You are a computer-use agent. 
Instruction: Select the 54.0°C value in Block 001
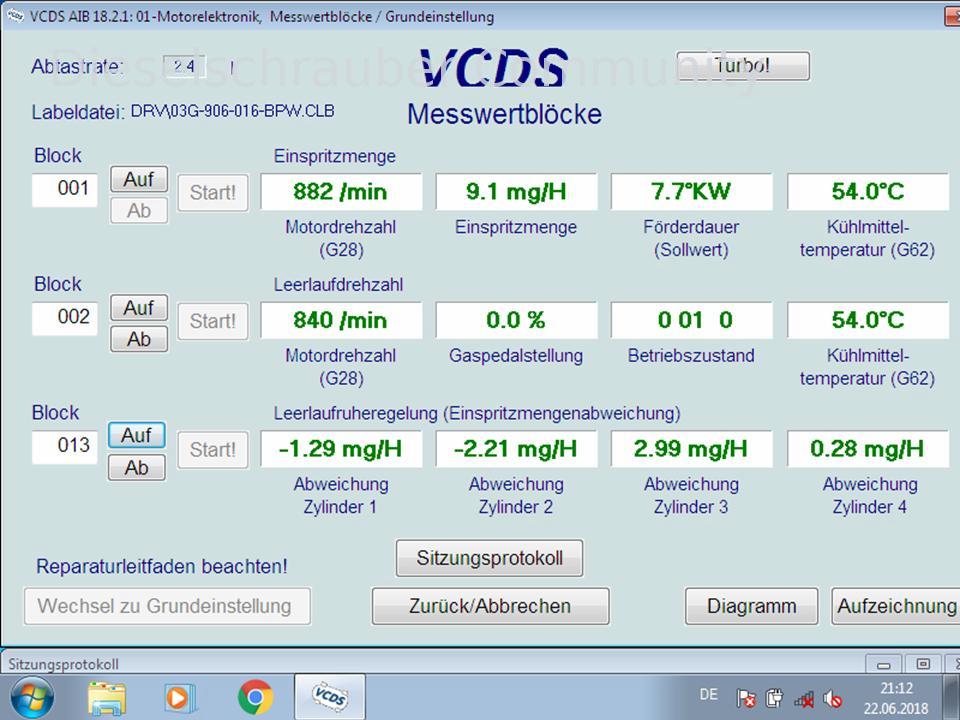click(868, 192)
